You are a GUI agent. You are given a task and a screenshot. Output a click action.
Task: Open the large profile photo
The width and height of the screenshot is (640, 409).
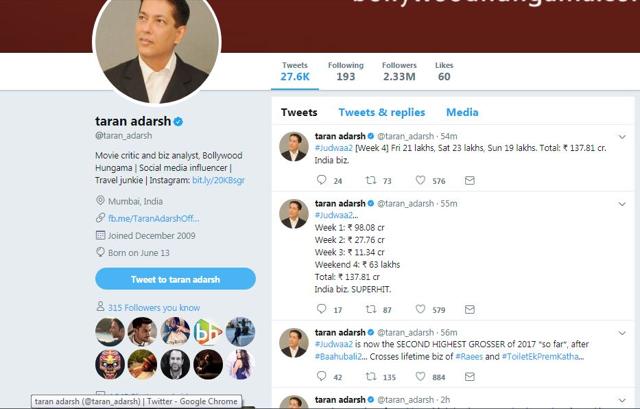(157, 45)
